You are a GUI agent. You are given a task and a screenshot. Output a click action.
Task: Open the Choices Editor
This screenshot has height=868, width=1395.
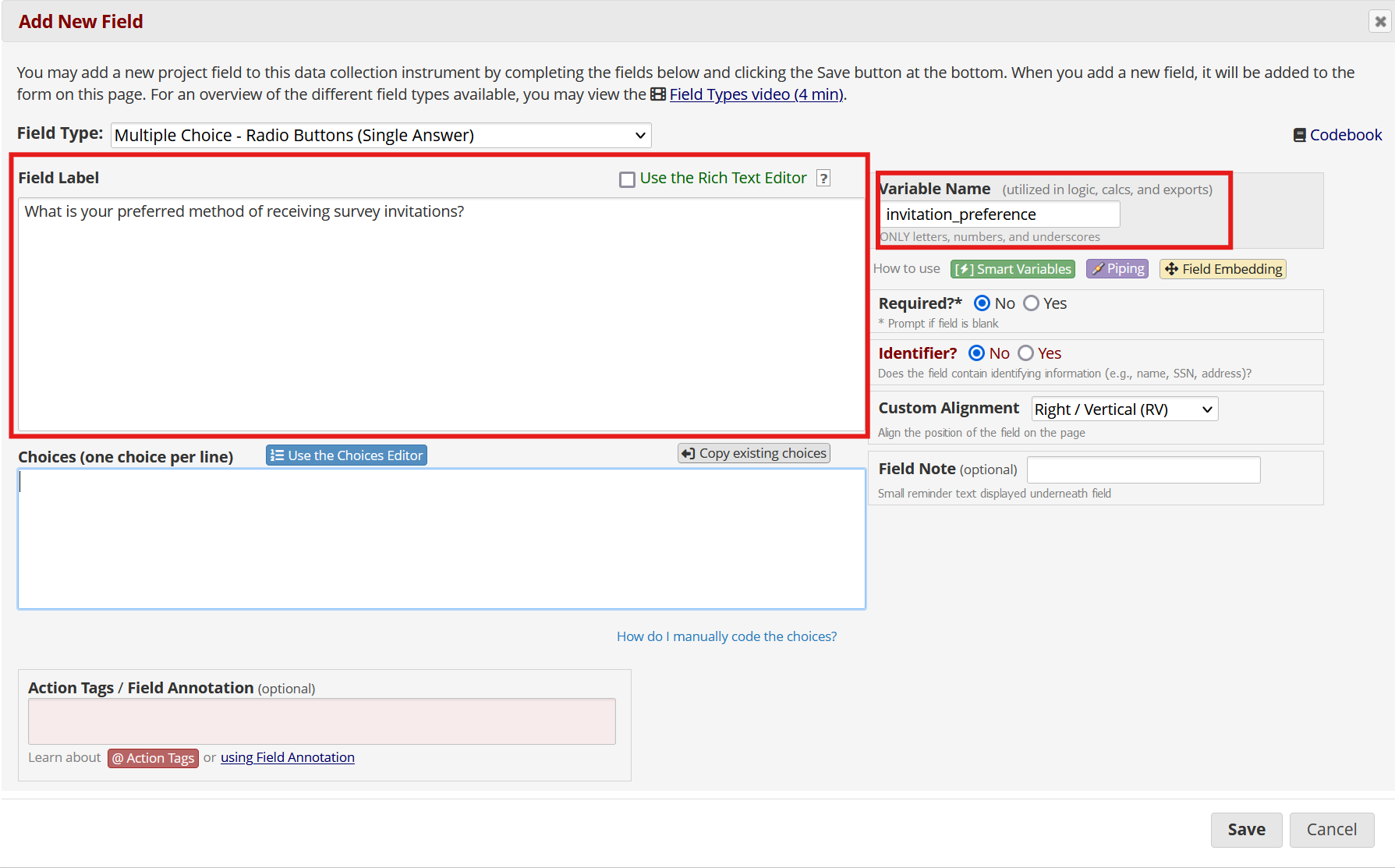346,455
